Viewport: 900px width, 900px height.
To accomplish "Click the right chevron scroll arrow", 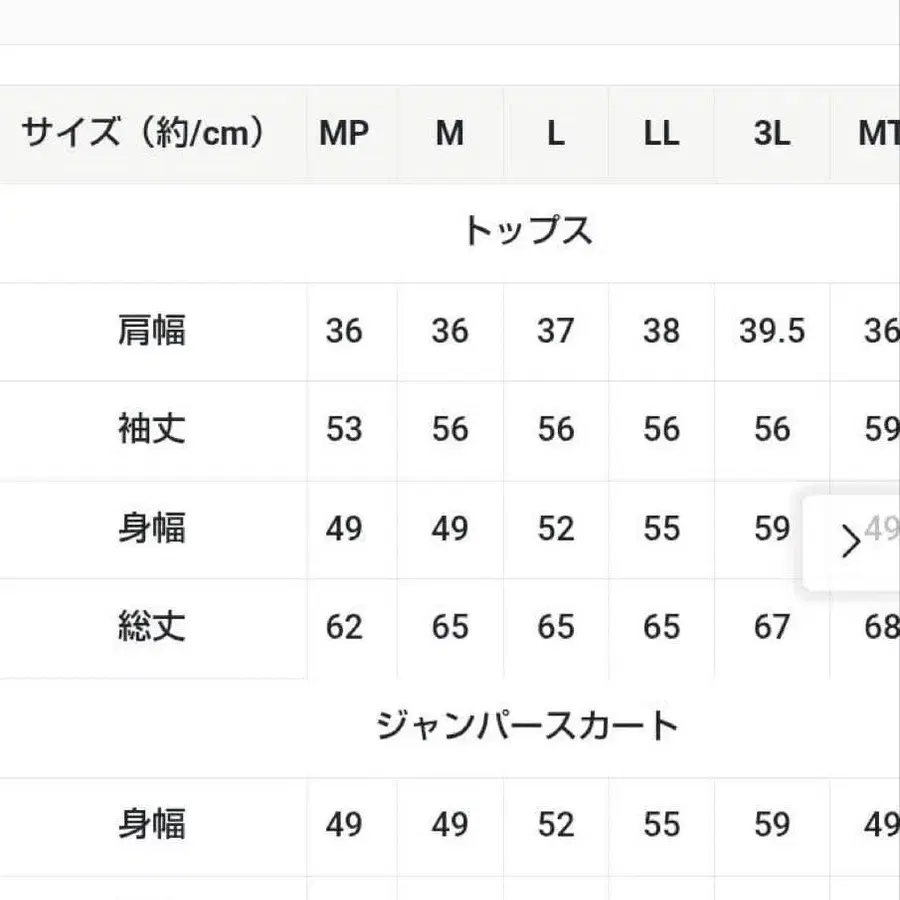I will tap(851, 542).
